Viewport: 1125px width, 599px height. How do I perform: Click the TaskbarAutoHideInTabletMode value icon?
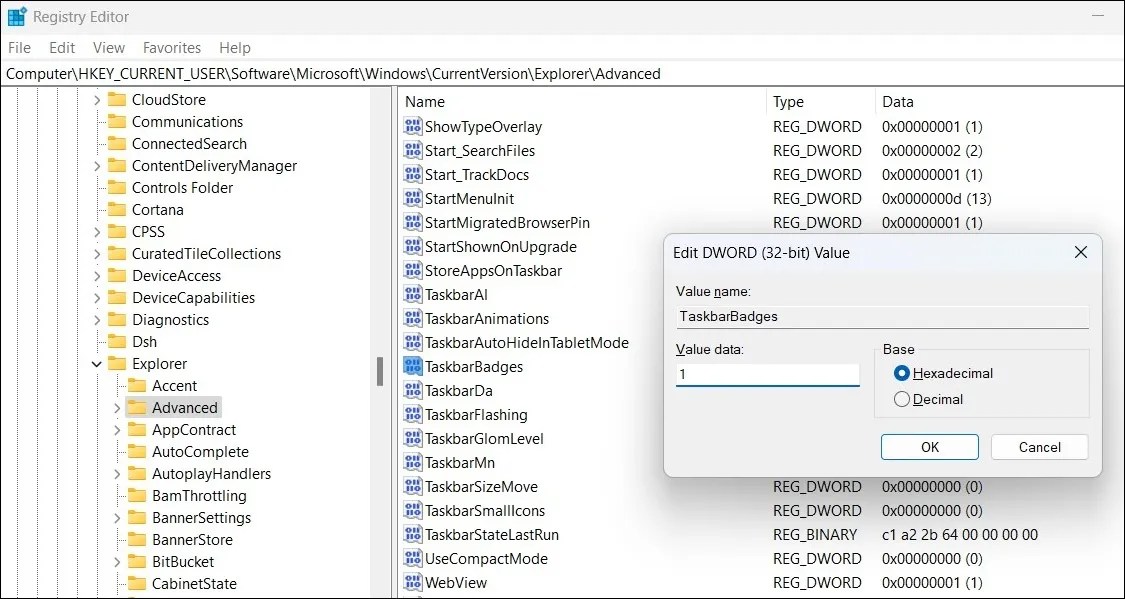pyautogui.click(x=413, y=343)
